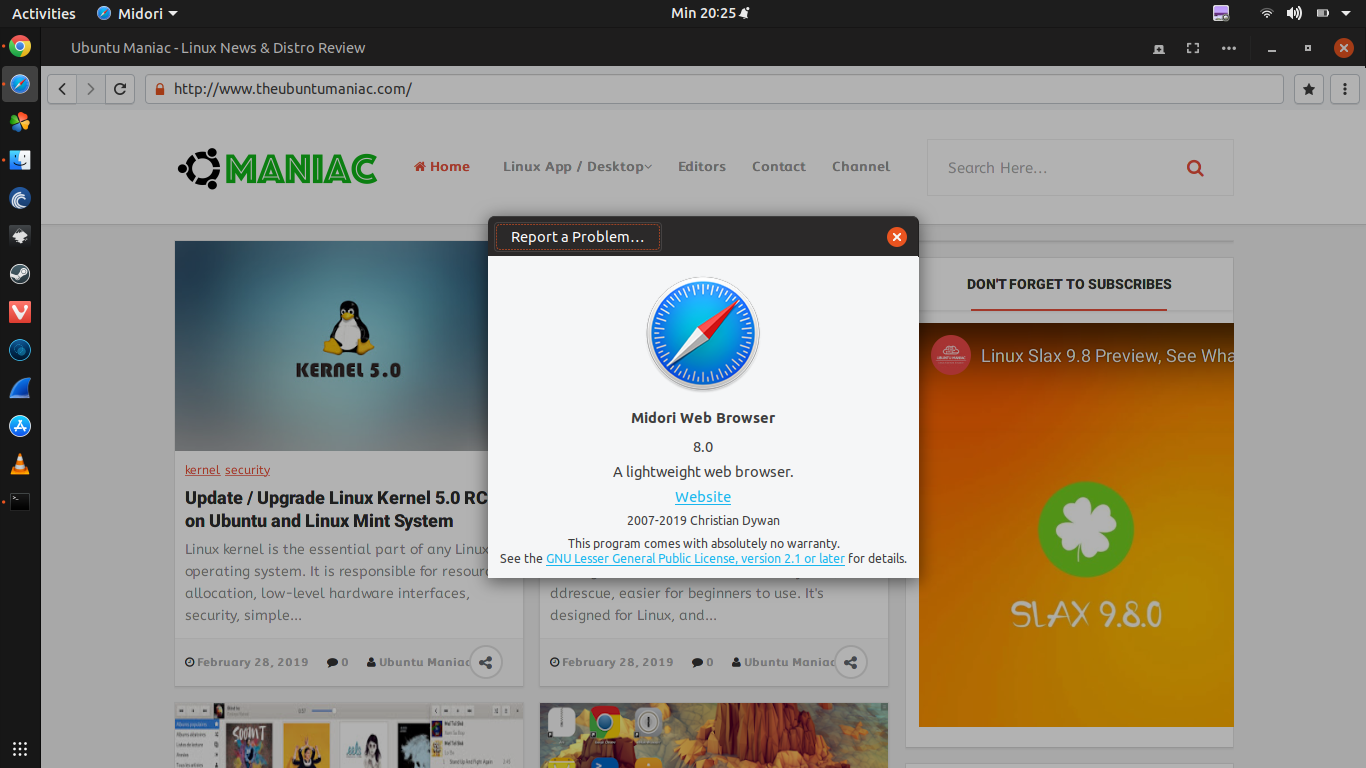Launch the dark blue circle app in dock
Image resolution: width=1366 pixels, height=768 pixels.
coord(20,350)
